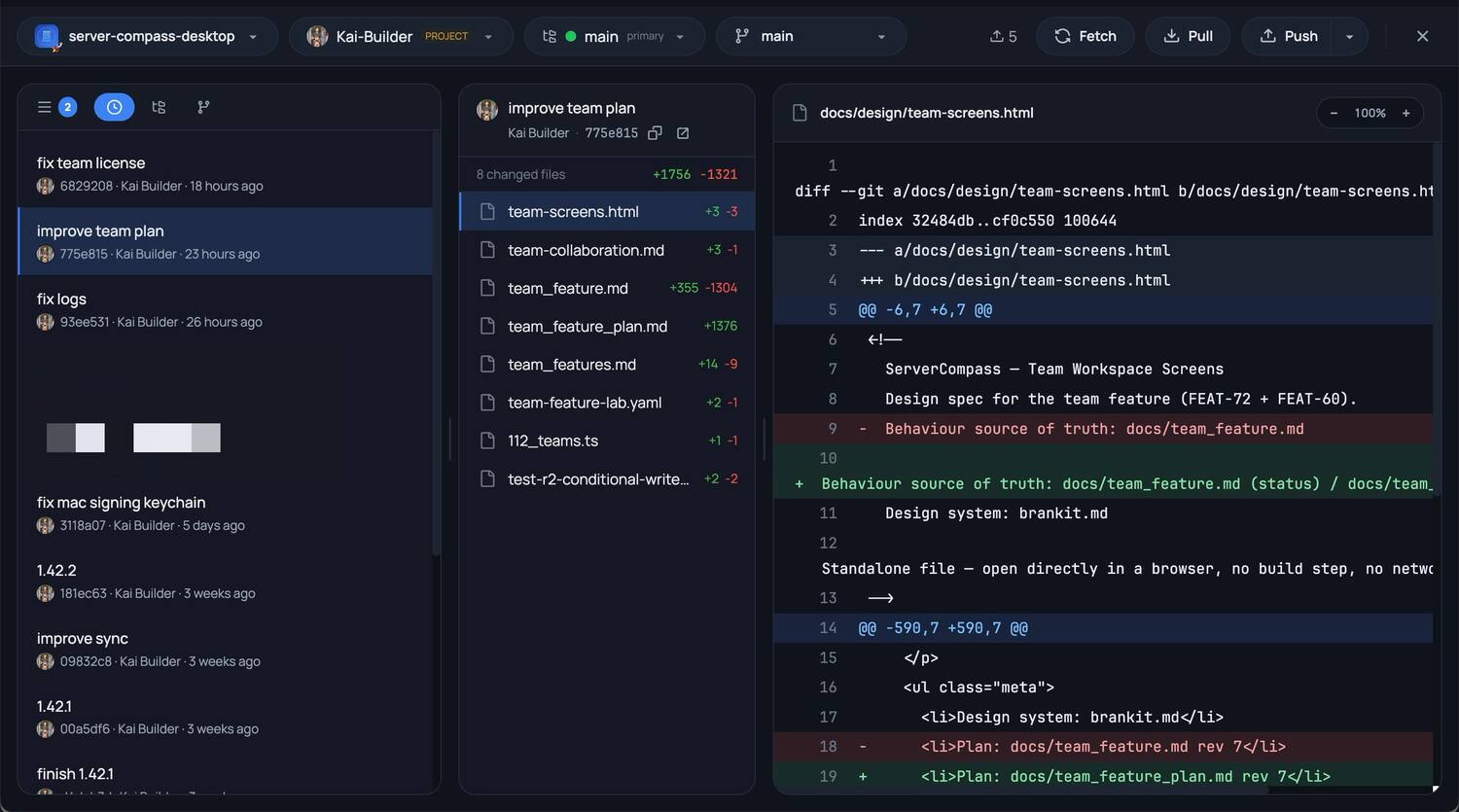Switch to changes list tab with badge 2
1459x812 pixels.
click(x=57, y=107)
